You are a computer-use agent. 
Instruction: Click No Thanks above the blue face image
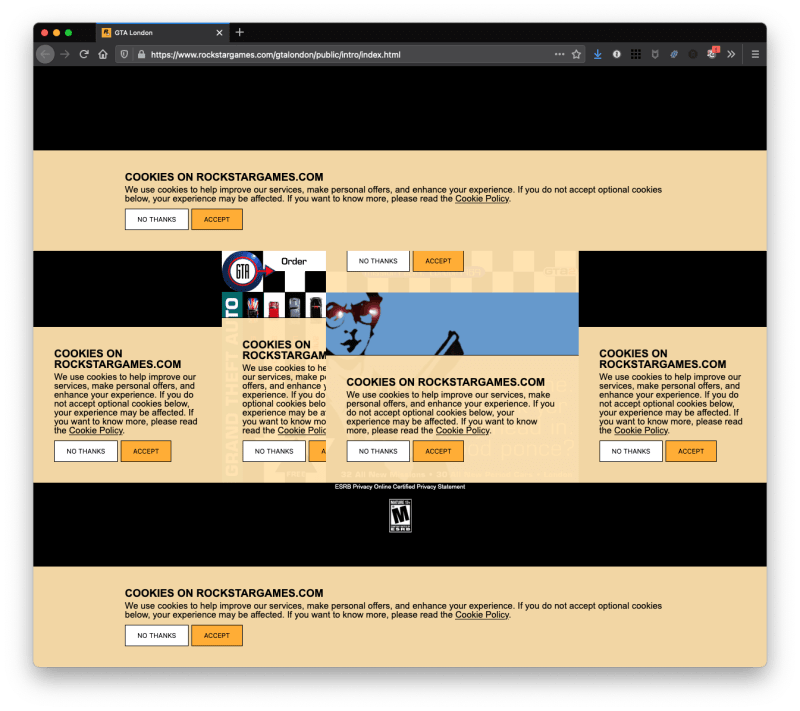pos(378,261)
